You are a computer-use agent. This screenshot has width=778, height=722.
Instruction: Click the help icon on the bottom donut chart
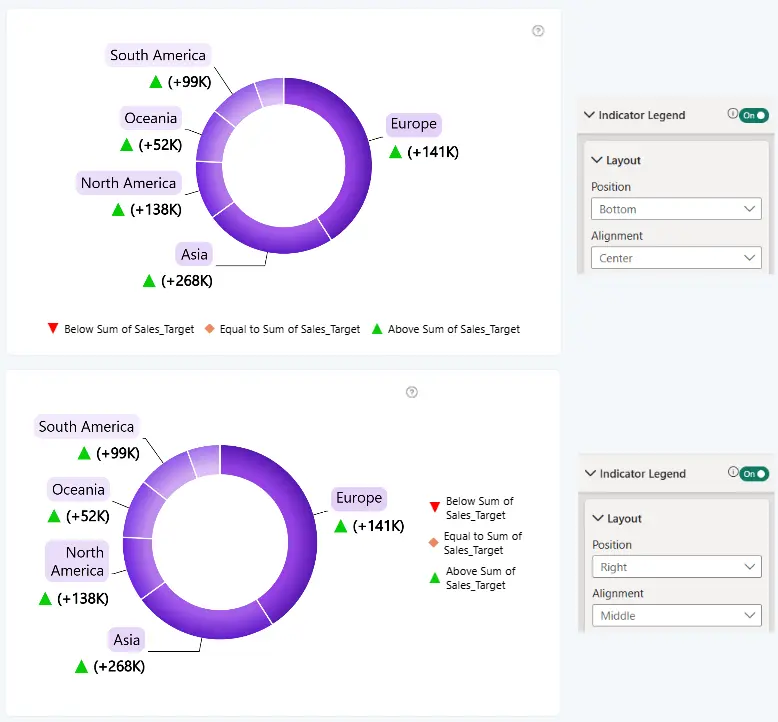tap(412, 392)
